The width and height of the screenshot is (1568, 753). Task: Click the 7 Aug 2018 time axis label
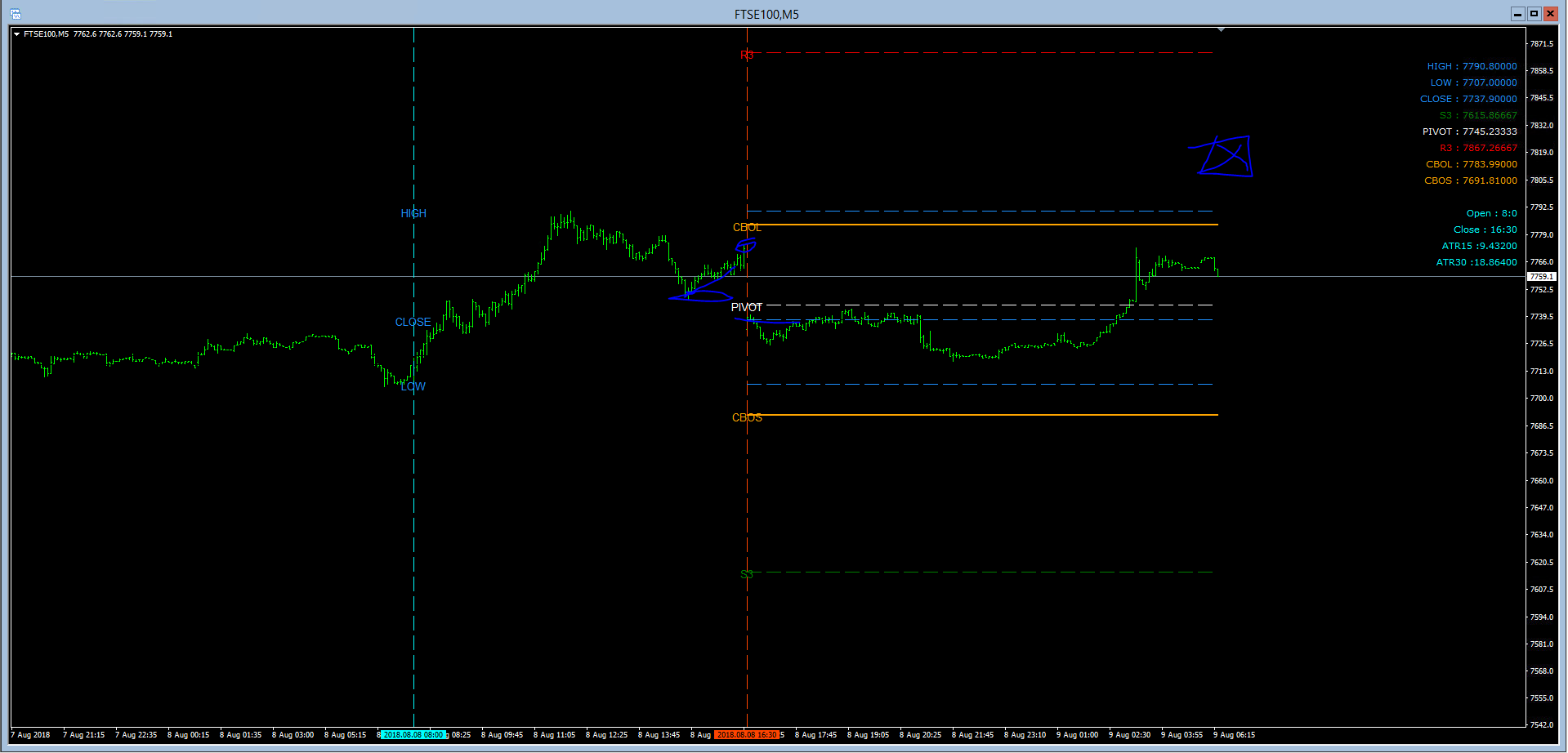[31, 735]
